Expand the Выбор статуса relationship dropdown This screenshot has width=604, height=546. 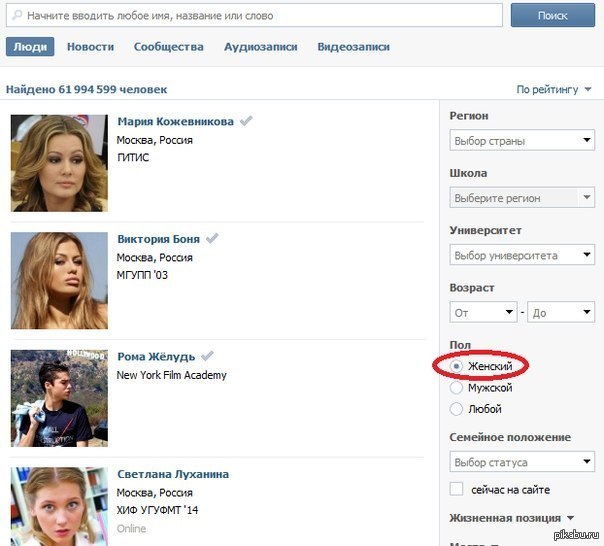[x=522, y=462]
